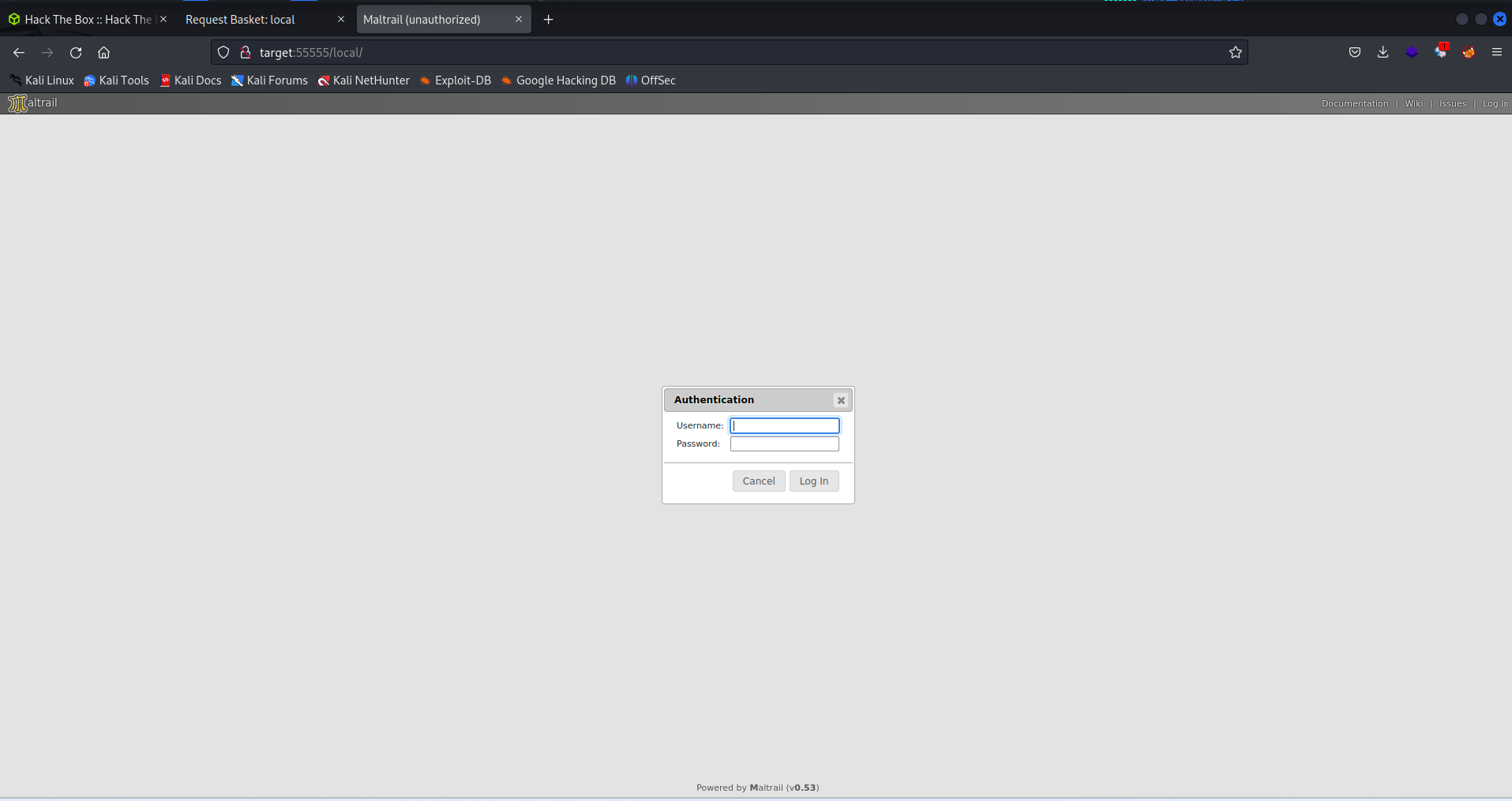Open the Exploit-DB bookmark icon
This screenshot has height=801, width=1512.
(x=425, y=80)
